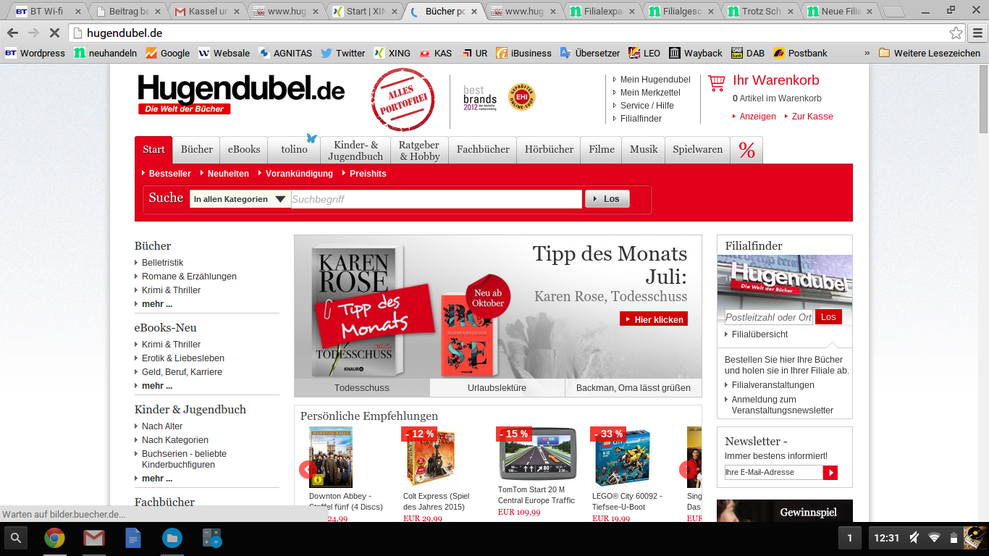989x556 pixels.
Task: Click the Hugendubel.de logo
Action: point(241,95)
